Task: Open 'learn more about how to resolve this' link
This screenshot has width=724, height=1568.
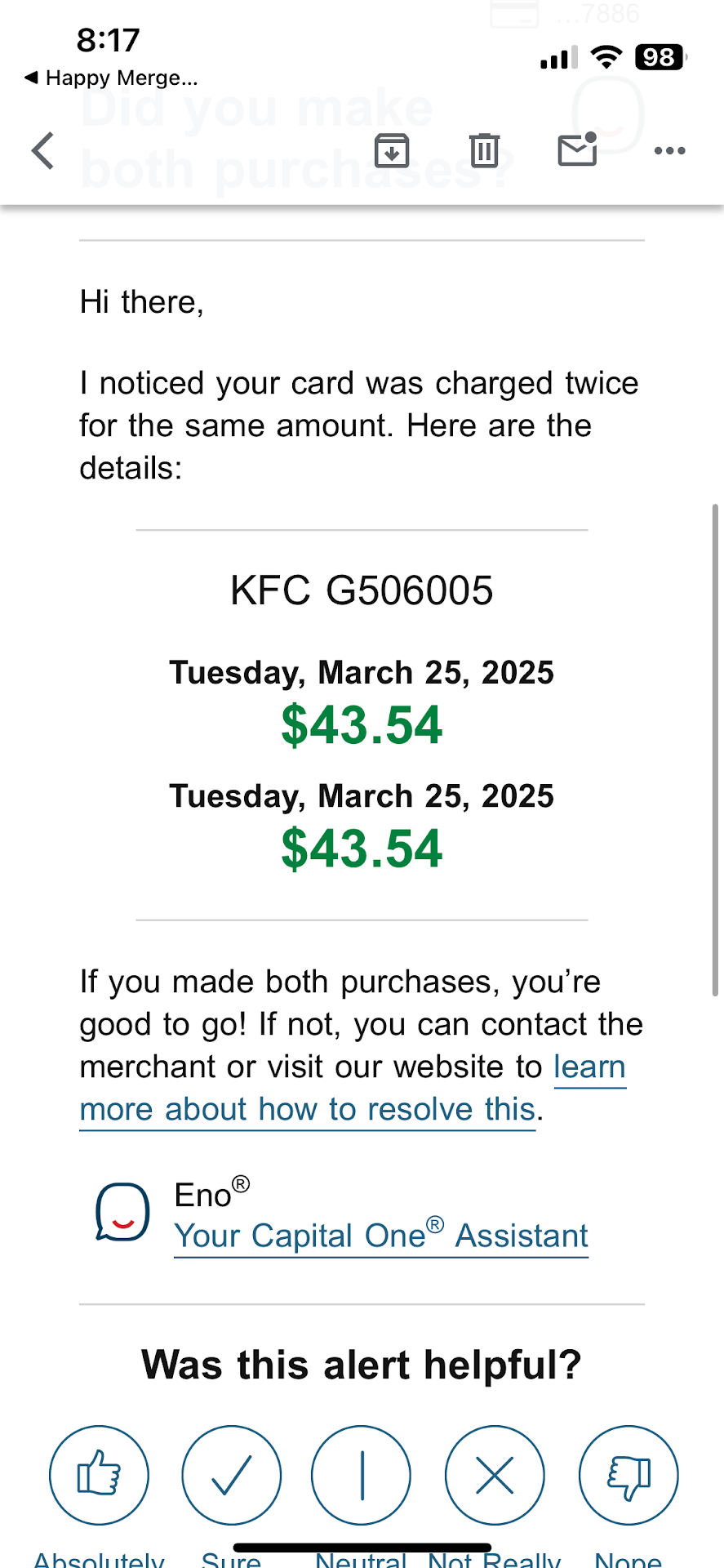Action: point(308,1109)
